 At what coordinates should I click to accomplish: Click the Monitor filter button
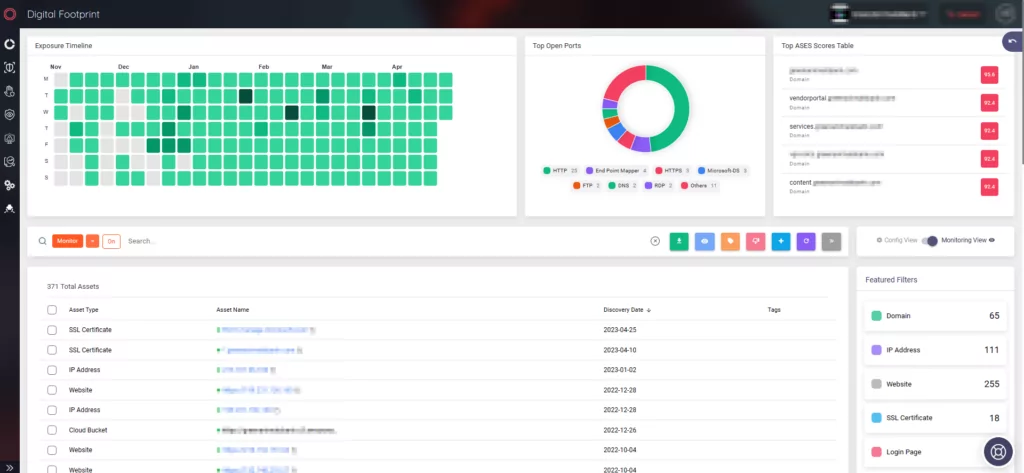tap(67, 241)
